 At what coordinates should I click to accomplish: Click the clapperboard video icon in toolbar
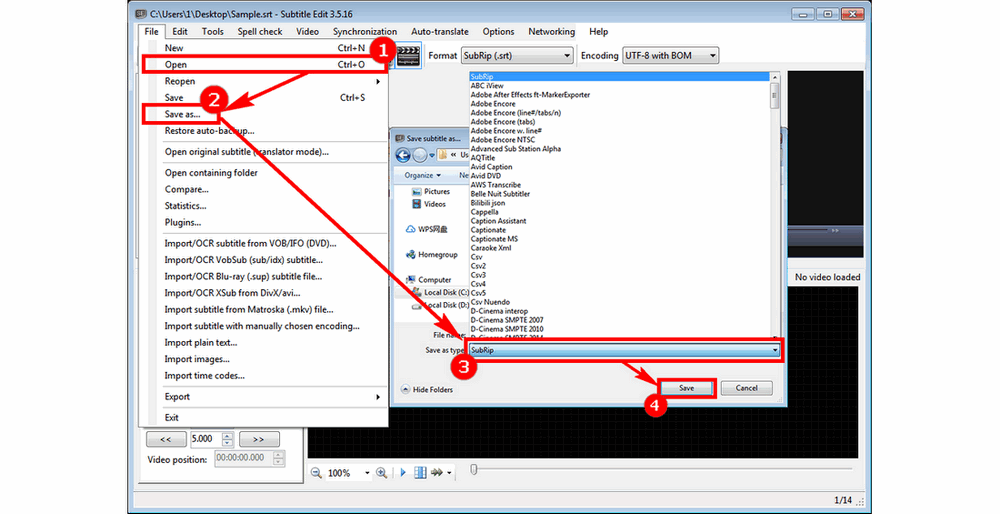click(x=408, y=56)
